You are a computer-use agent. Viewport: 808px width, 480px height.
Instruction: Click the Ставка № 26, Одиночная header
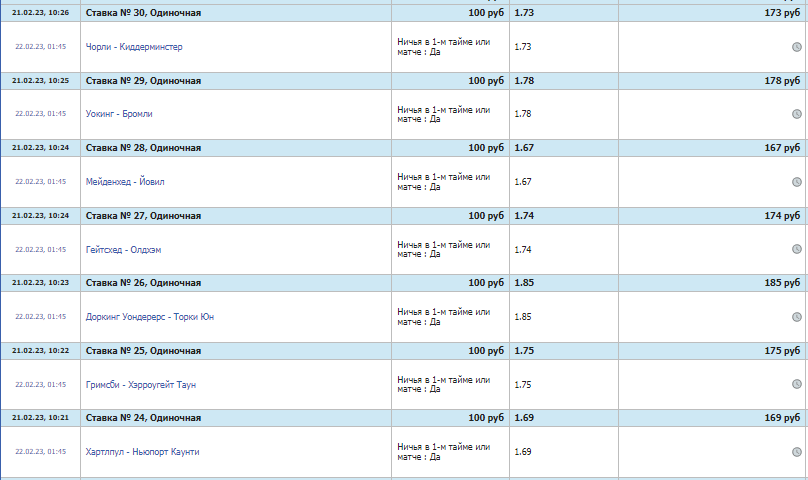144,283
